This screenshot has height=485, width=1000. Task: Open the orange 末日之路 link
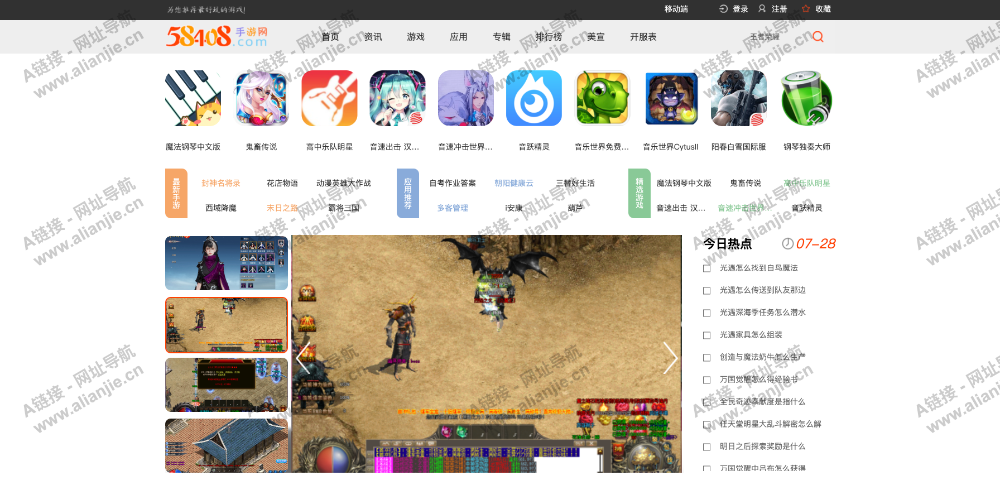tap(282, 208)
